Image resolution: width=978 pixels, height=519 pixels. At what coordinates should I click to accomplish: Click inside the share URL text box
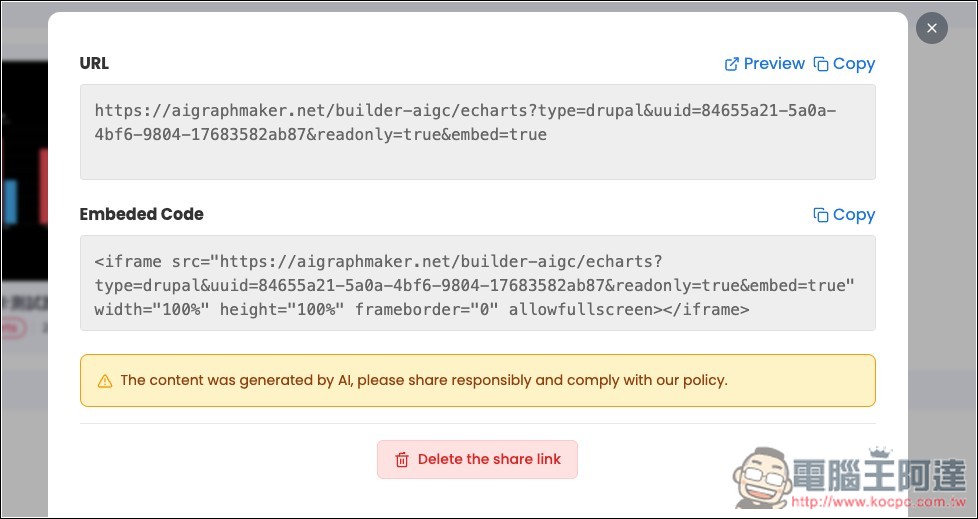(477, 132)
